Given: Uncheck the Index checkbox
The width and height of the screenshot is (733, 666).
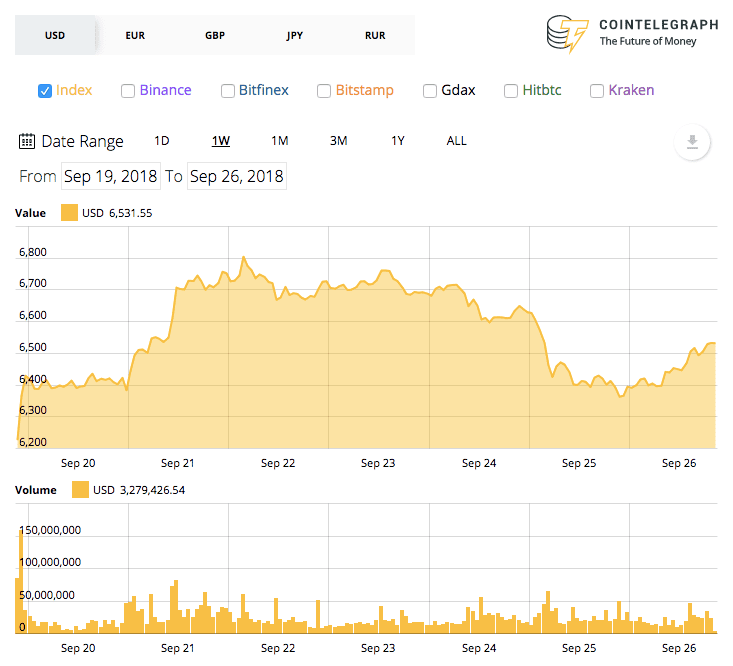Looking at the screenshot, I should pos(45,91).
